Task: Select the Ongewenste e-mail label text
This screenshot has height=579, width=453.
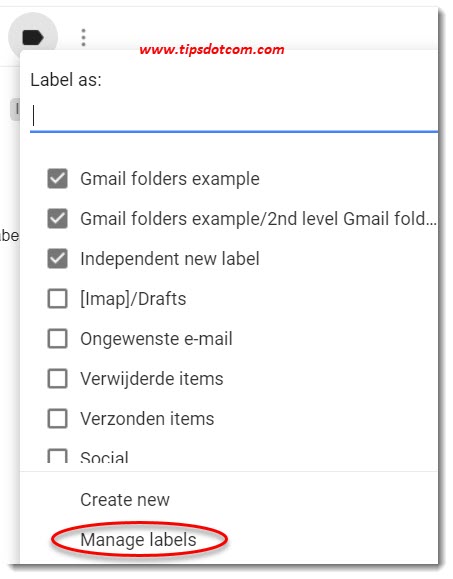Action: click(x=156, y=339)
